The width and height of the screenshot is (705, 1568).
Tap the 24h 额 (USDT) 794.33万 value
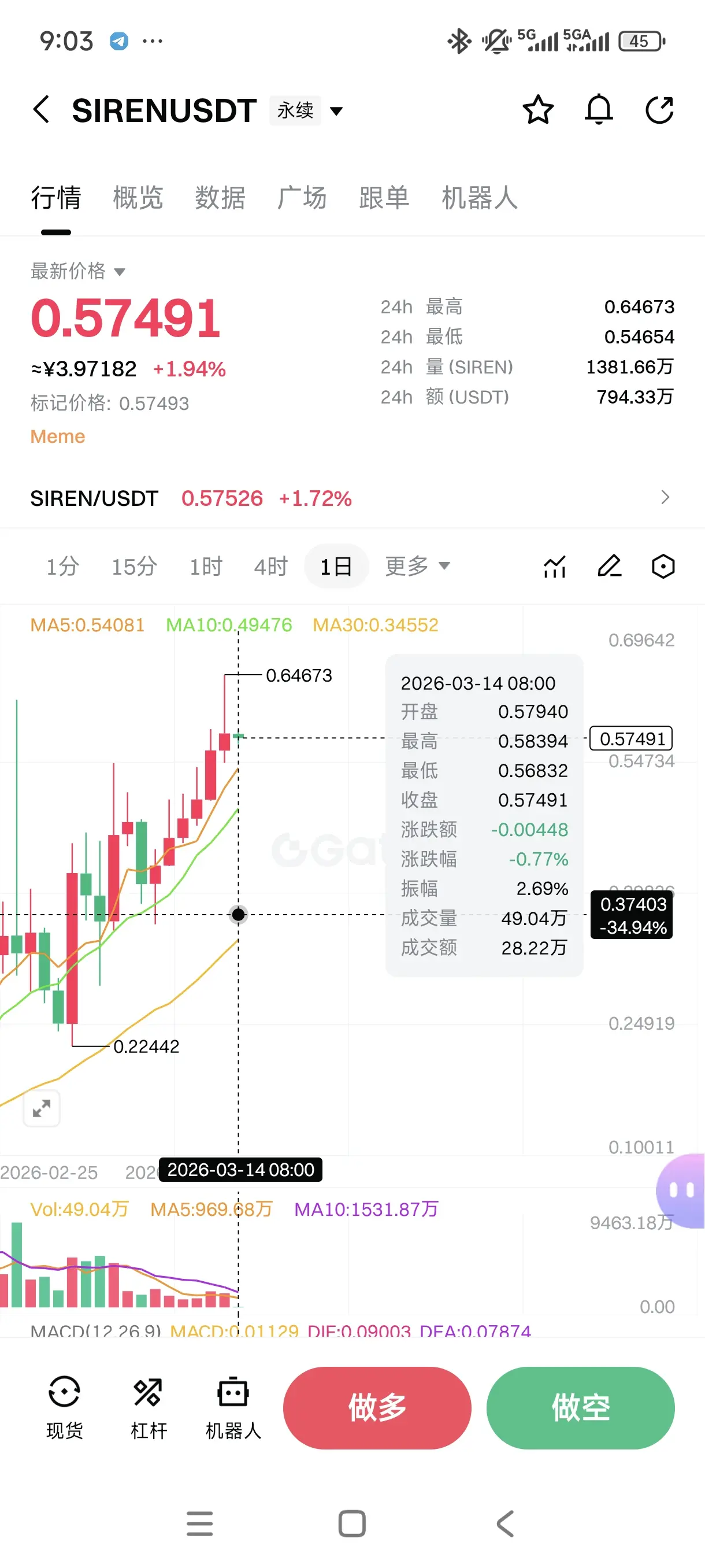click(635, 397)
